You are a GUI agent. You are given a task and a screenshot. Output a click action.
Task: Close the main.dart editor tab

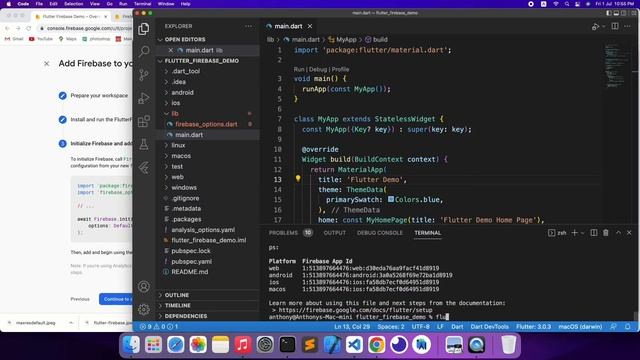pos(310,26)
